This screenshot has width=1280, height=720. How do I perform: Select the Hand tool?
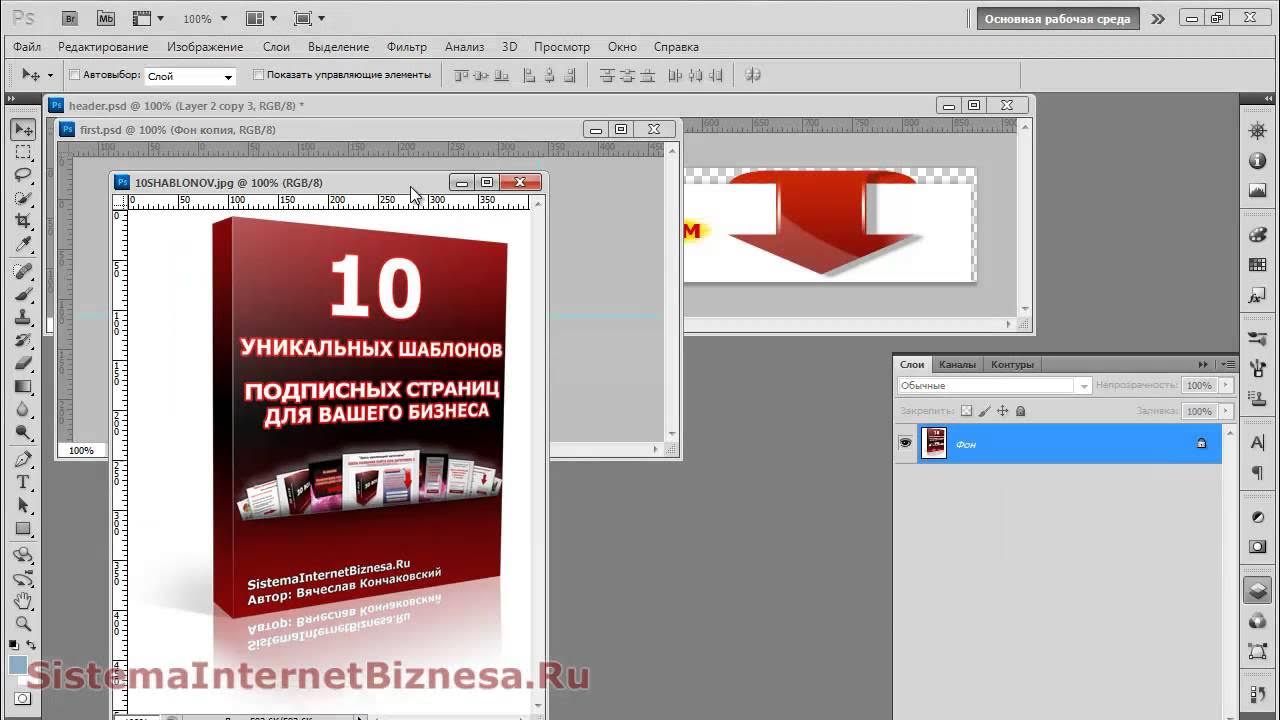[23, 601]
